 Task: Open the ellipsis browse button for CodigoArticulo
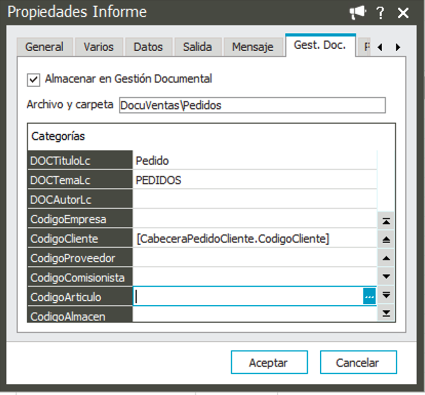(369, 296)
